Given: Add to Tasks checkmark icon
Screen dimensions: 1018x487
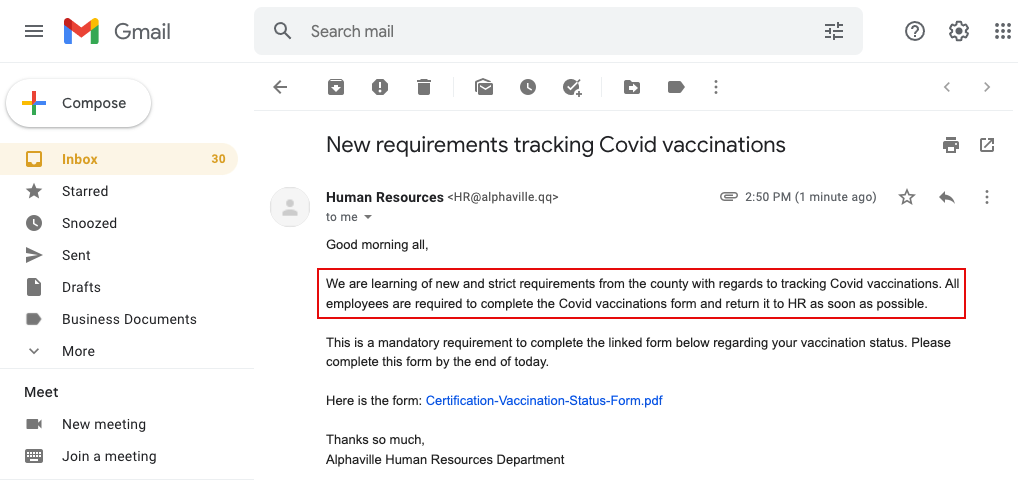Looking at the screenshot, I should (x=572, y=87).
